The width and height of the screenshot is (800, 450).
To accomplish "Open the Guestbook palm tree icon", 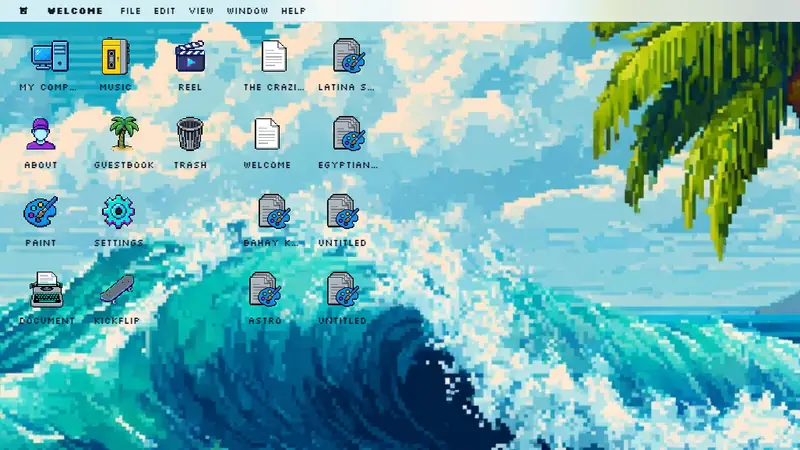I will 124,134.
